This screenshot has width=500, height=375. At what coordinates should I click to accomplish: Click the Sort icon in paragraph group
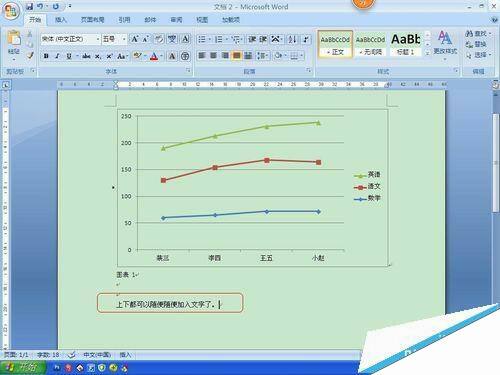pyautogui.click(x=292, y=39)
